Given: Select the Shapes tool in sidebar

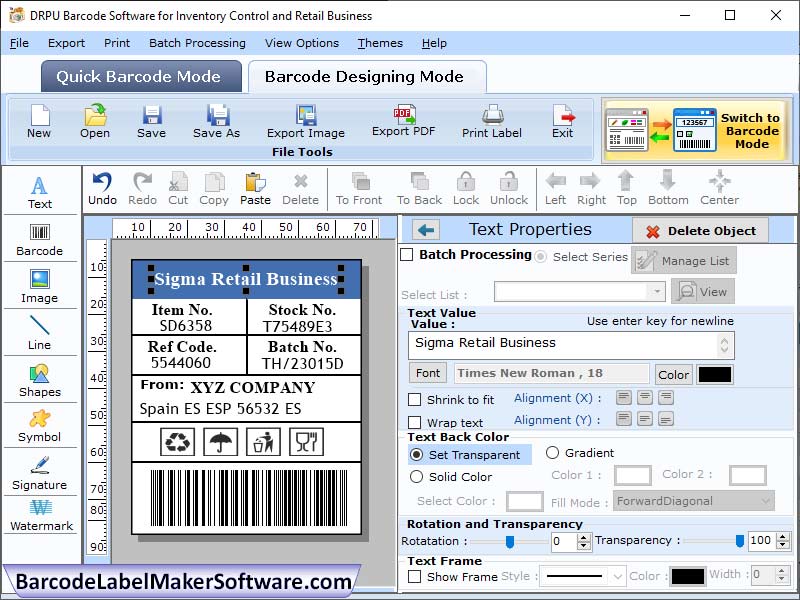Looking at the screenshot, I should (x=40, y=381).
